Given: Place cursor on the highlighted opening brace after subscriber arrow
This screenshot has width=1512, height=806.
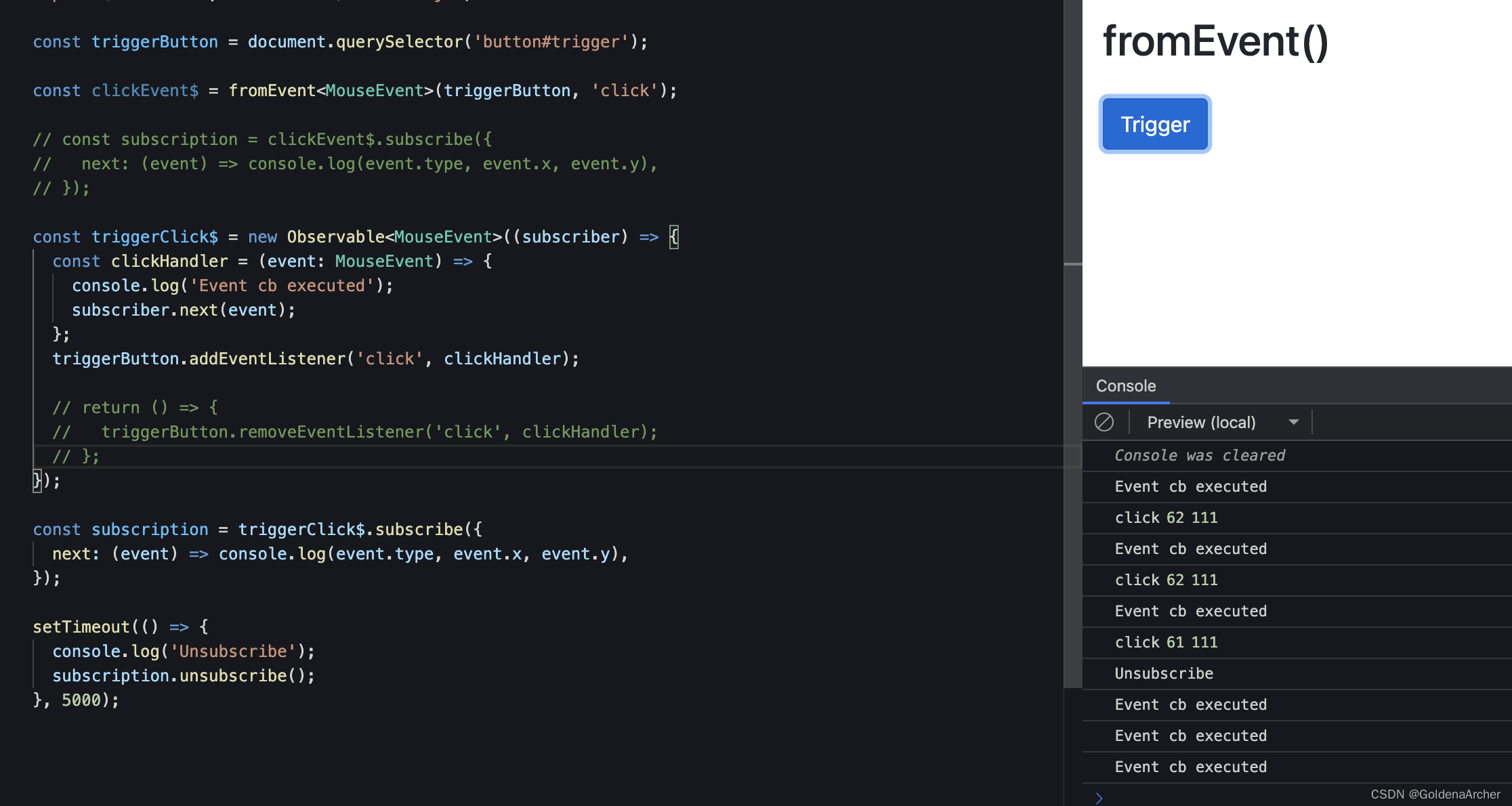Looking at the screenshot, I should [x=673, y=237].
